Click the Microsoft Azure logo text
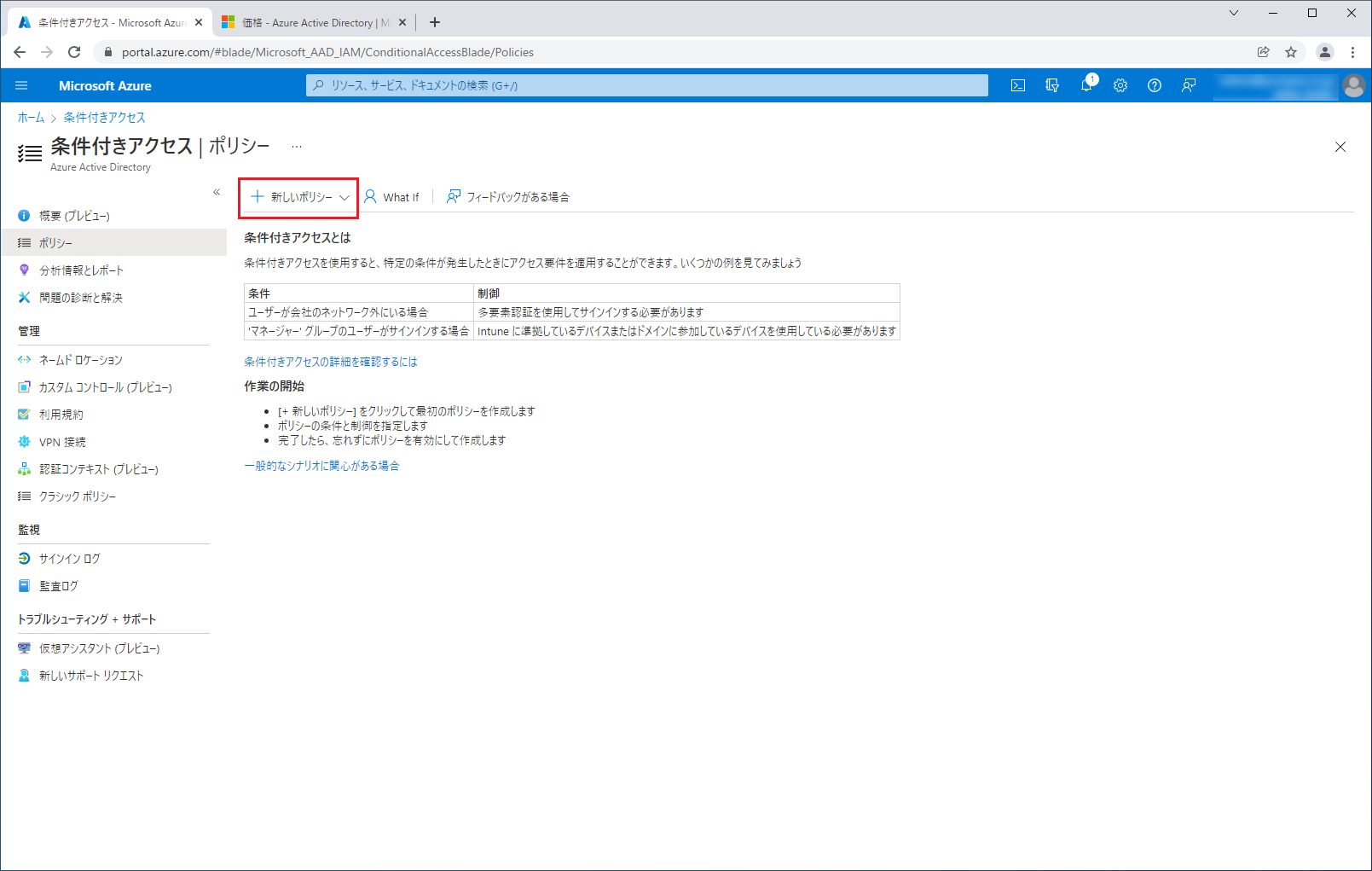 (105, 85)
